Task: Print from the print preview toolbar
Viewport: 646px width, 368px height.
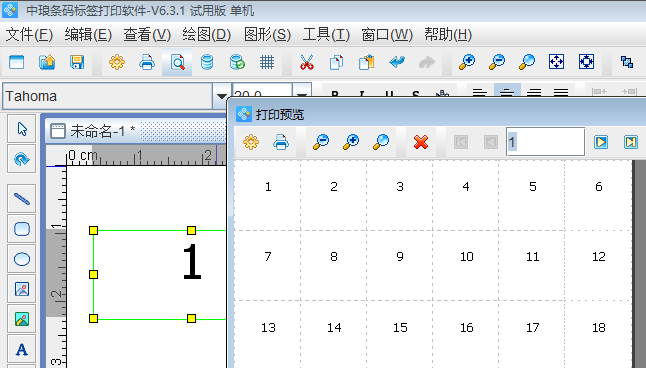Action: (x=281, y=142)
